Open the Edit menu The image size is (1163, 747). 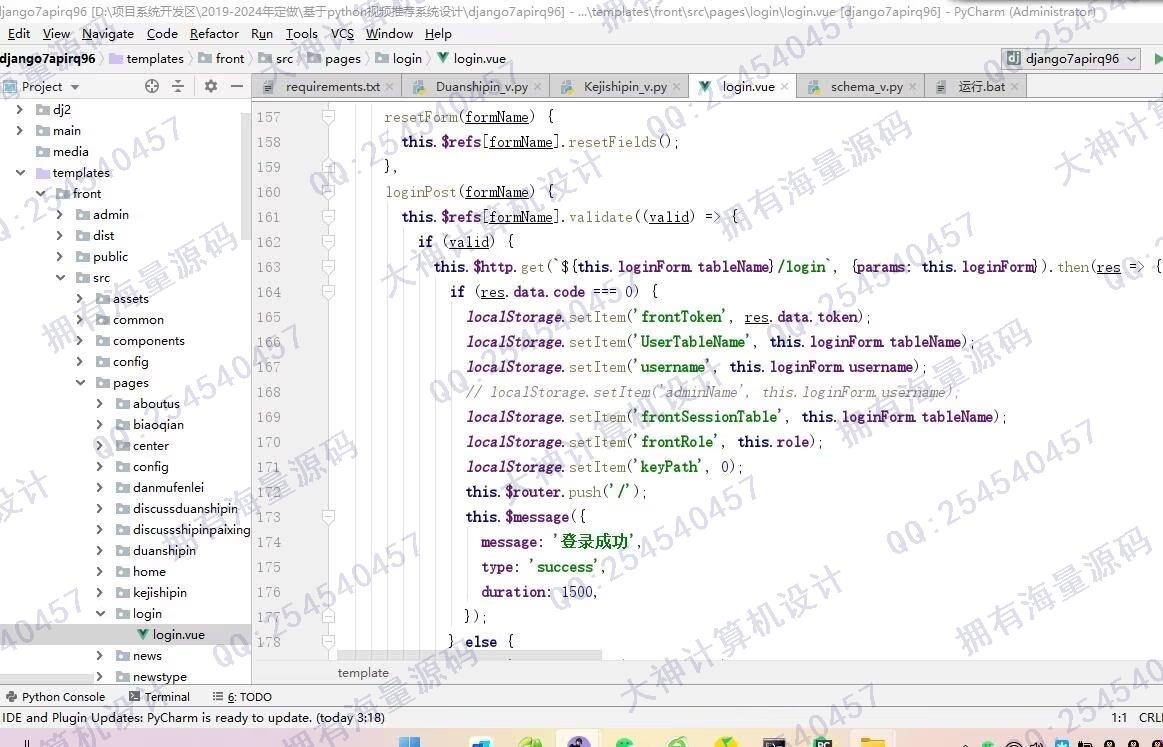pyautogui.click(x=19, y=33)
